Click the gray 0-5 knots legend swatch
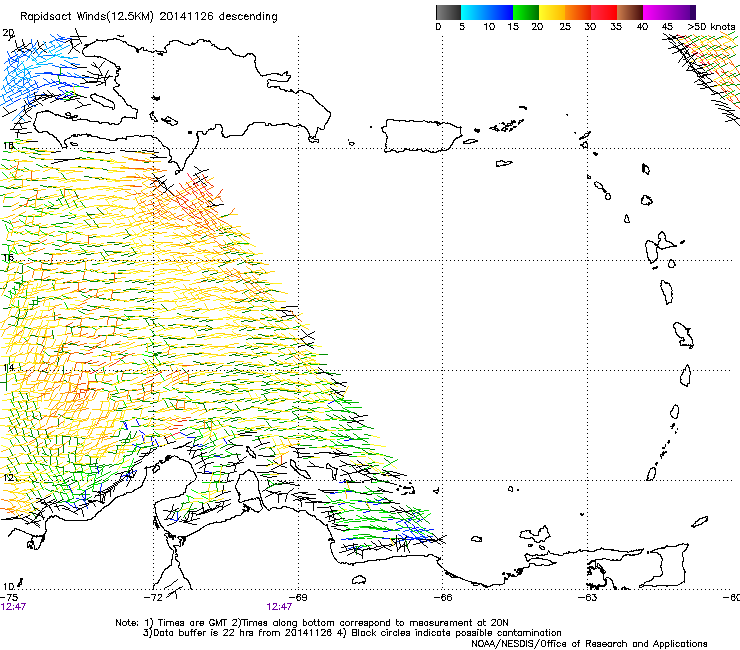740x650 pixels. [448, 12]
